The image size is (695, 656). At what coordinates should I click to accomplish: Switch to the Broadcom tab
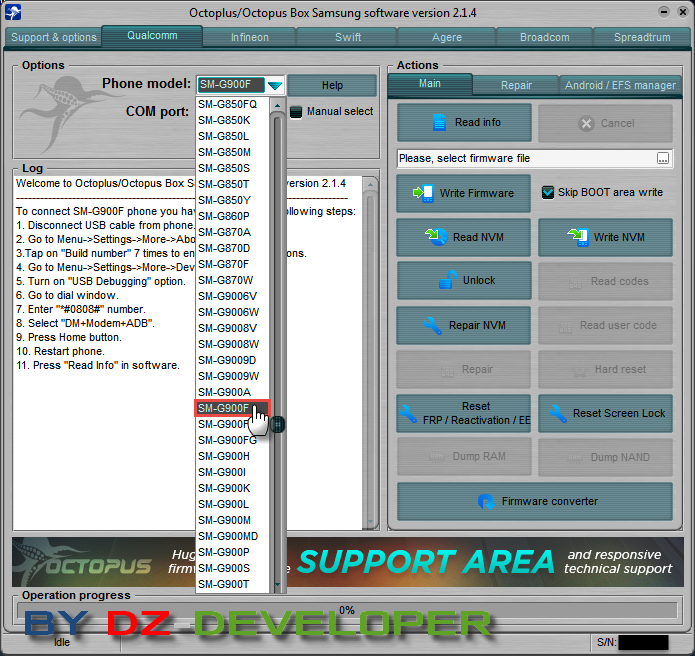coord(545,37)
